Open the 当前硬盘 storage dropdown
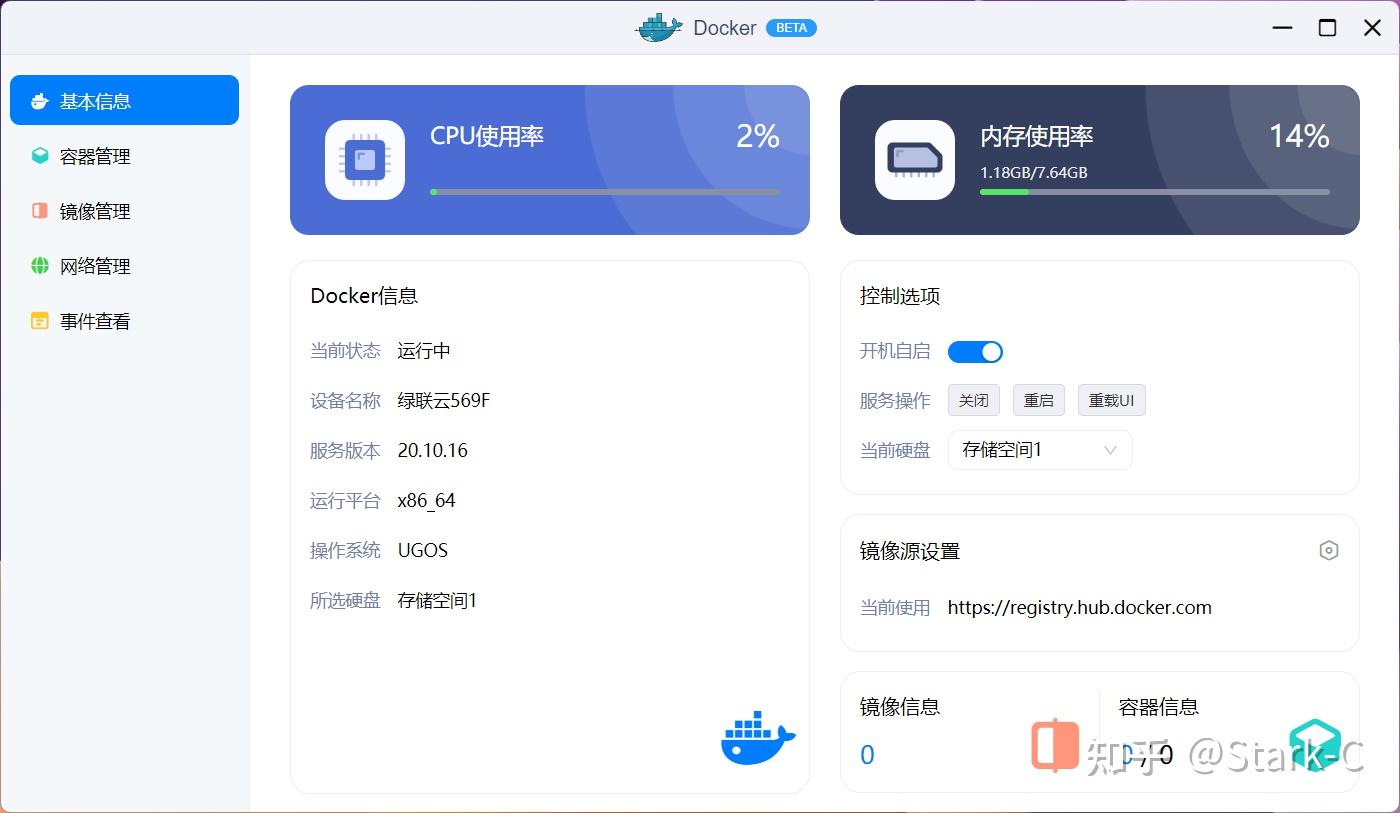1400x813 pixels. click(1040, 450)
